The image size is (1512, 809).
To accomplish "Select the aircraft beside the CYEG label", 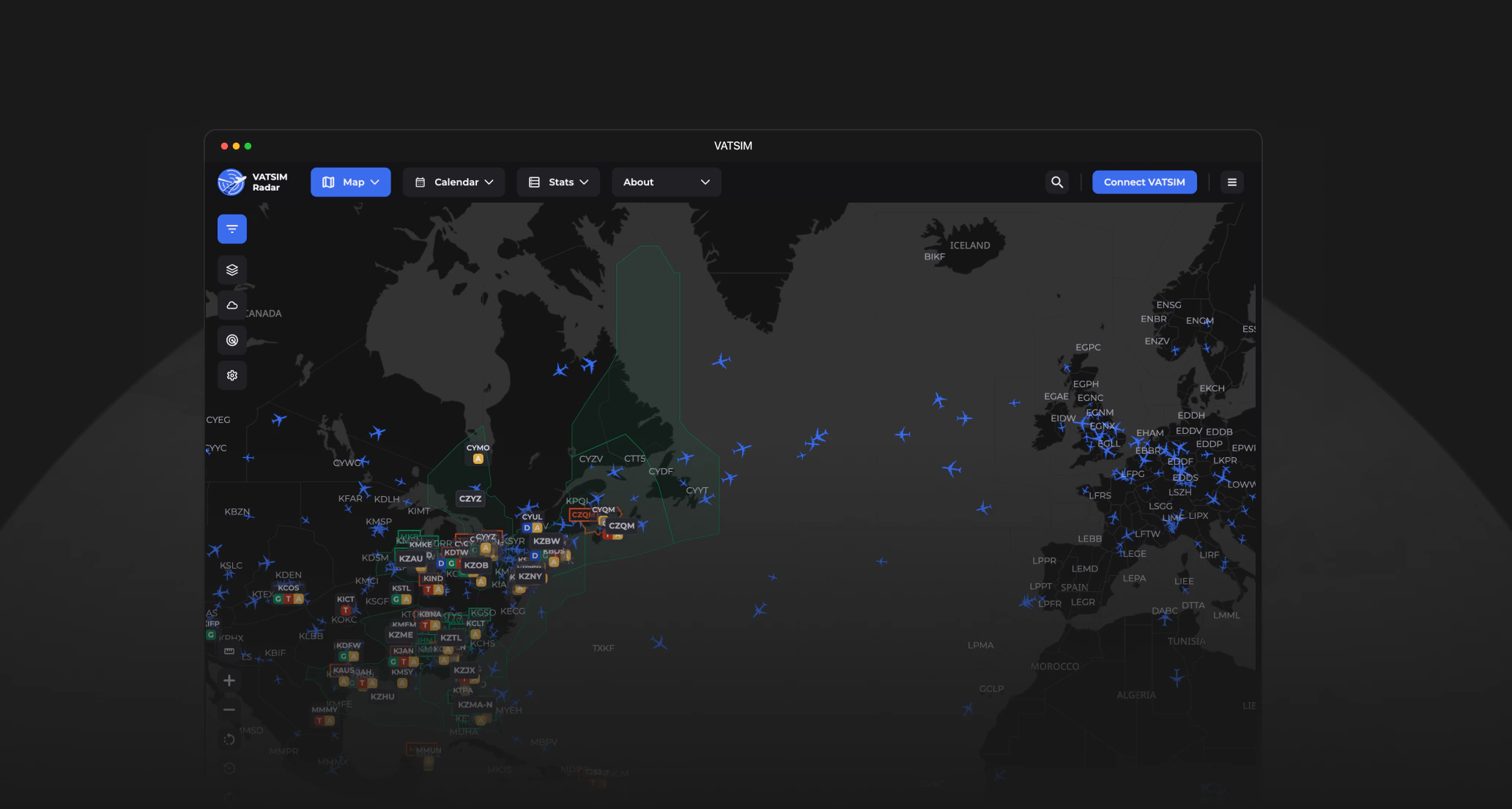I will click(278, 419).
